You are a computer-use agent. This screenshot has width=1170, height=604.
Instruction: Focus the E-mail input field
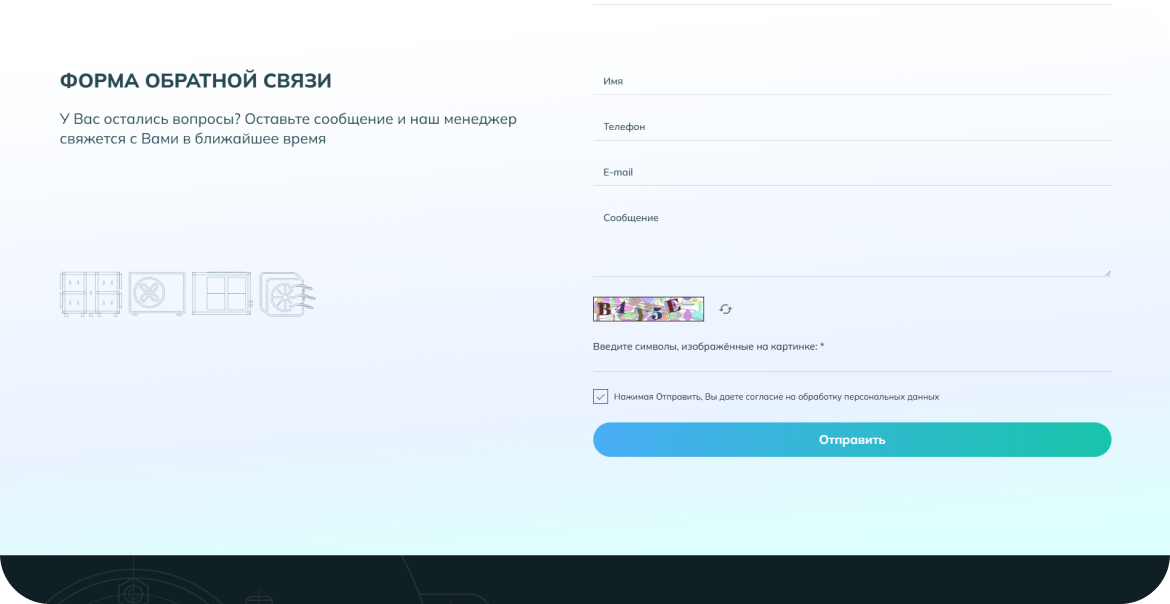851,172
